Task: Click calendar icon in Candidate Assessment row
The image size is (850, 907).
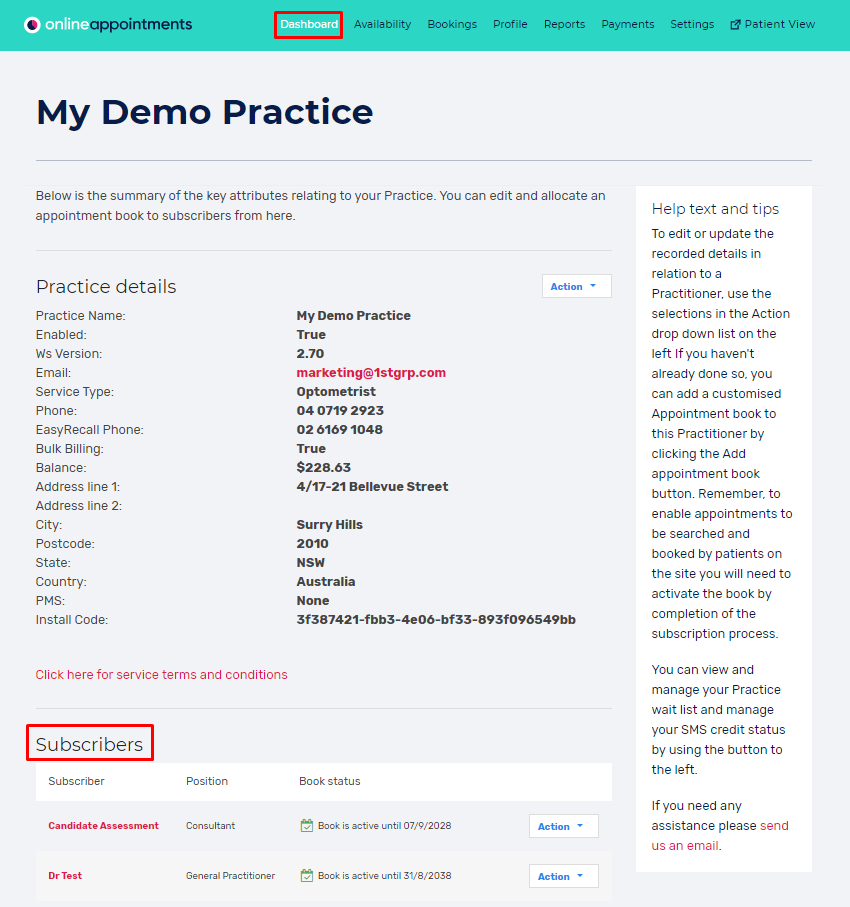Action: tap(307, 826)
